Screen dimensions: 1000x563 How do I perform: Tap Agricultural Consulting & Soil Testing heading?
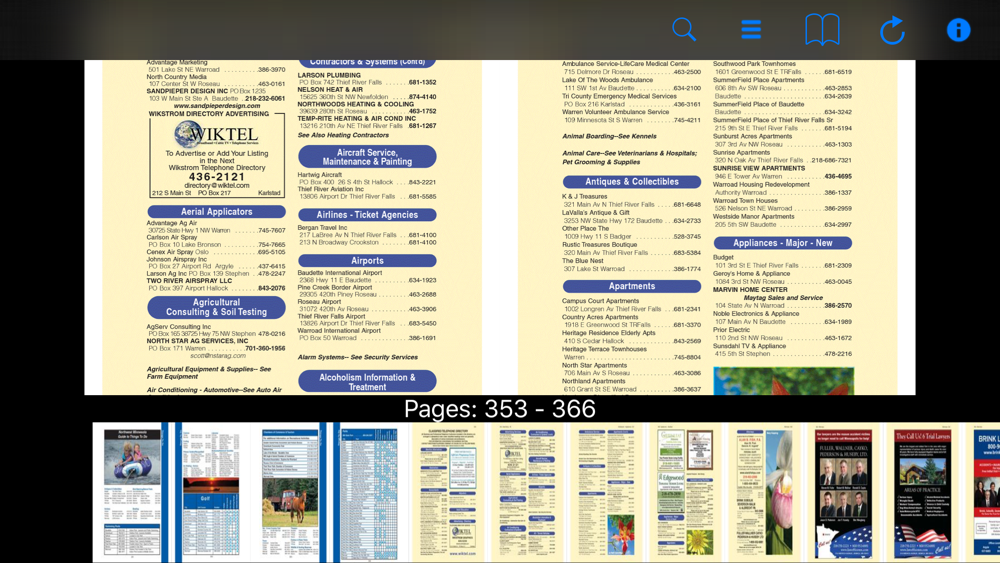click(216, 307)
